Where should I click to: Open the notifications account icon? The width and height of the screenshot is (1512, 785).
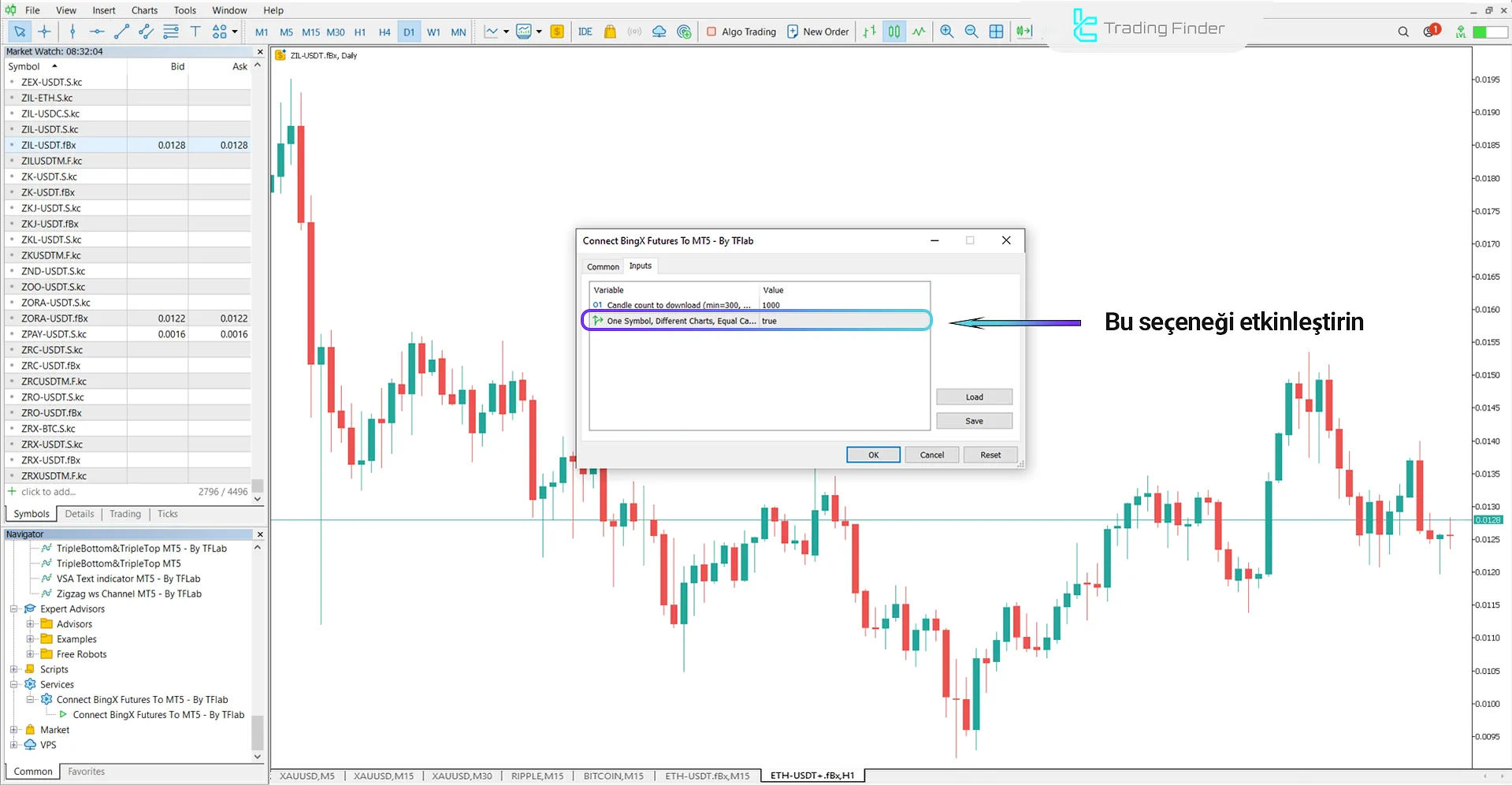coord(1431,32)
